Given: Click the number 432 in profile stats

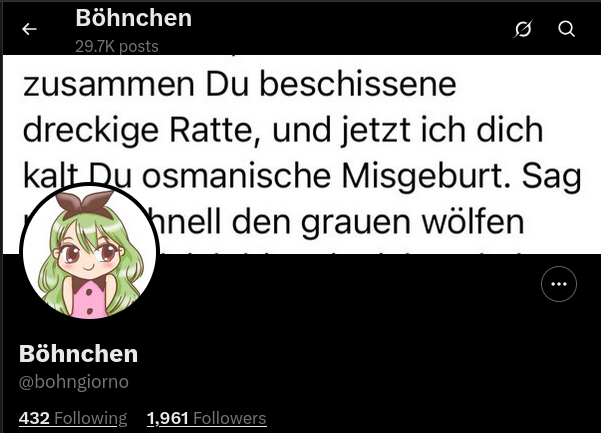Looking at the screenshot, I should point(34,418).
